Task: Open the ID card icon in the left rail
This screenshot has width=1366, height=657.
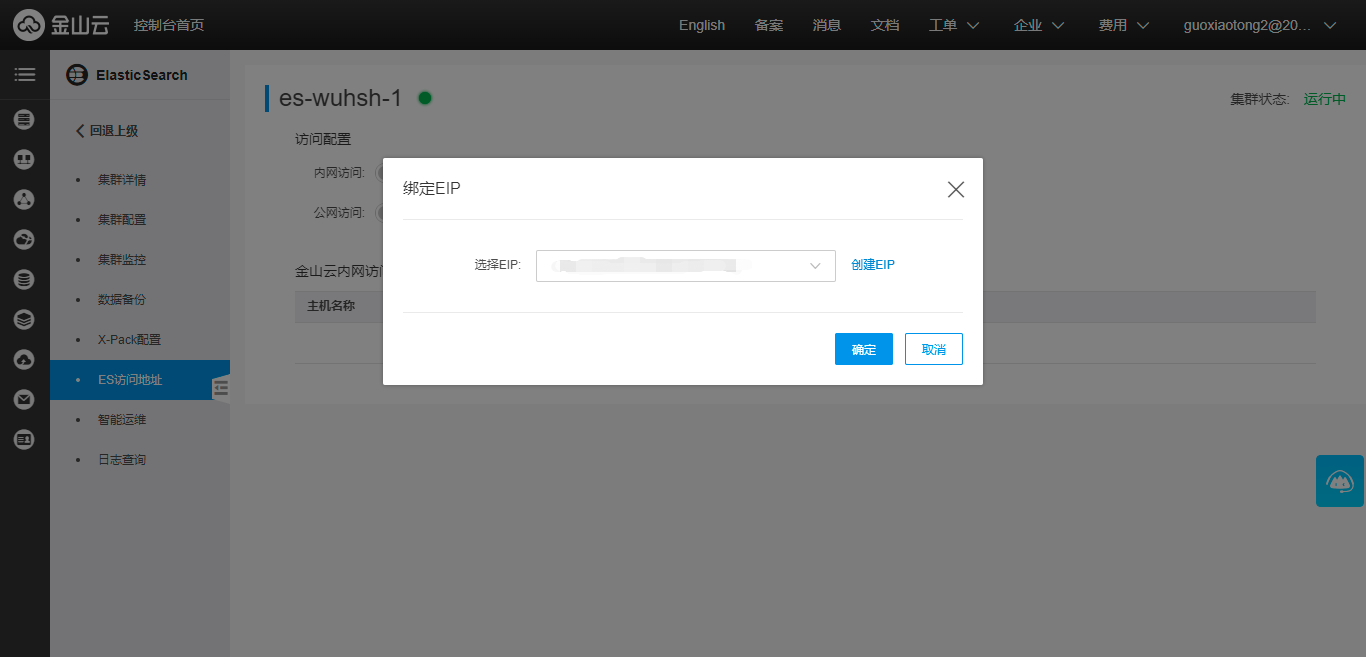Action: click(x=24, y=440)
